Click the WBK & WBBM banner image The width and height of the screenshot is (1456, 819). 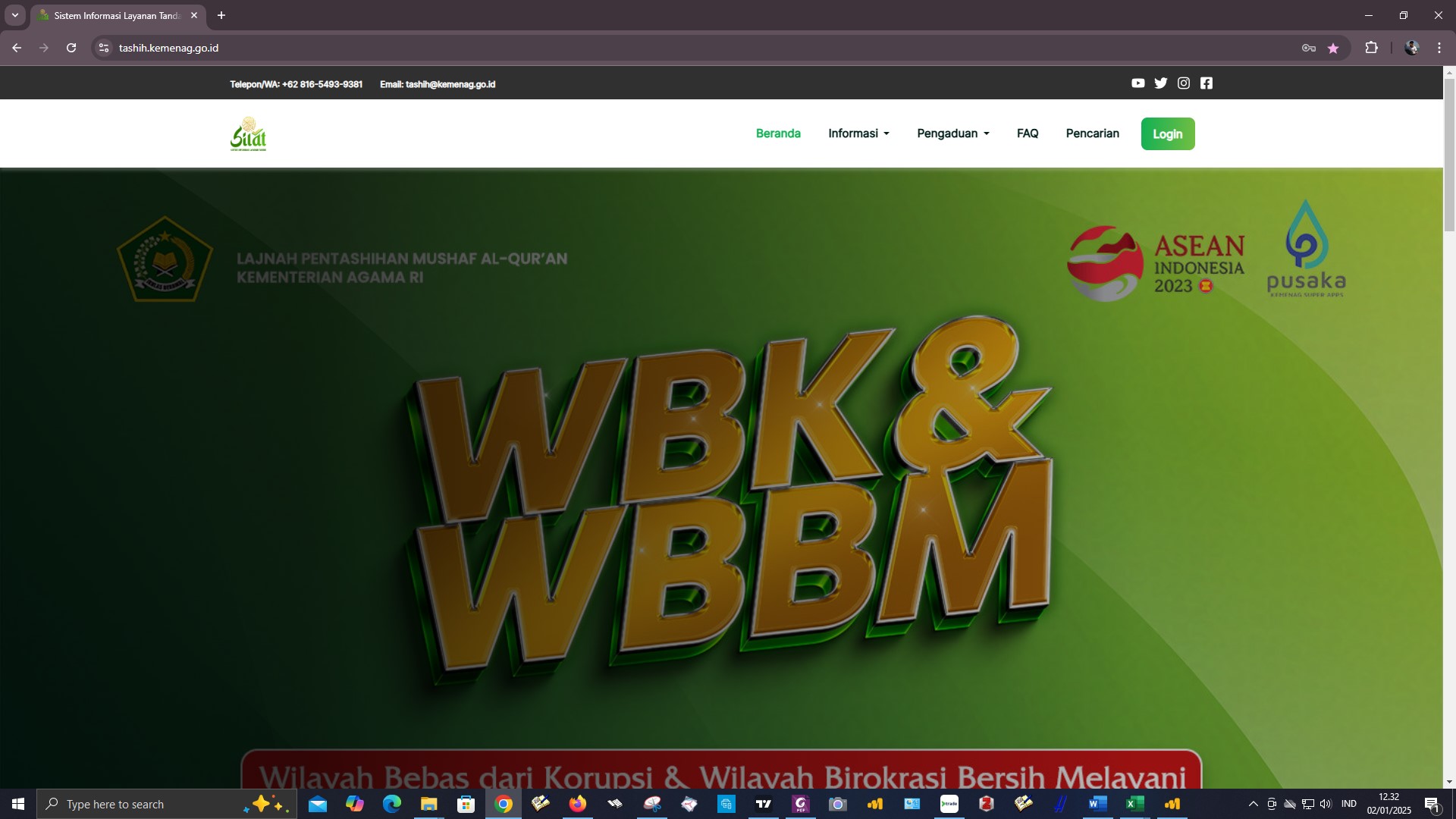coord(721,478)
